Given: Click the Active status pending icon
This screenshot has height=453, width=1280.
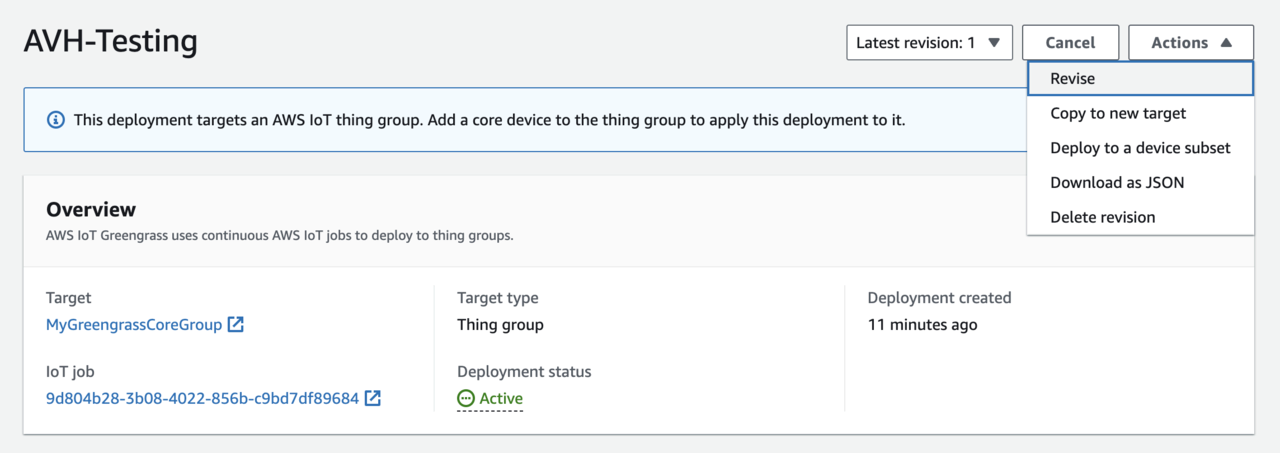Looking at the screenshot, I should (466, 399).
